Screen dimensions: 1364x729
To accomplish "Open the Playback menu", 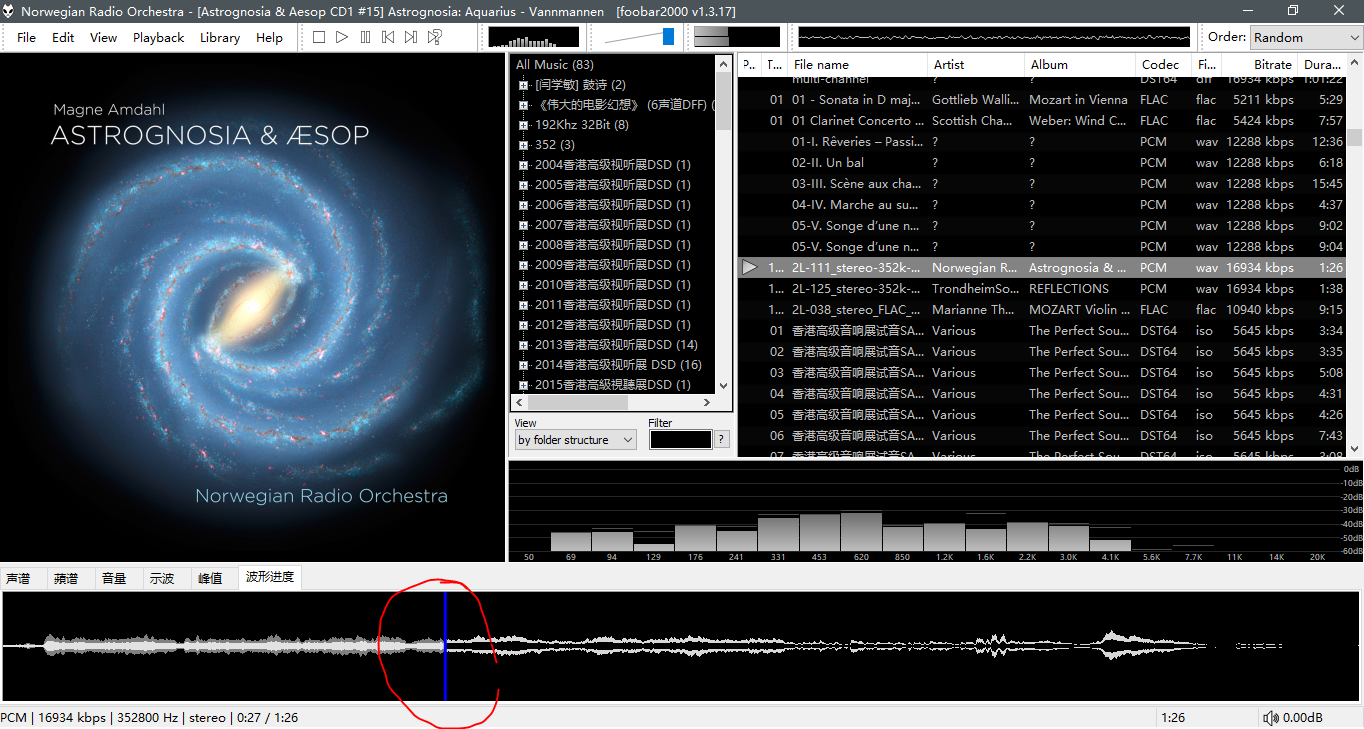I will click(158, 37).
